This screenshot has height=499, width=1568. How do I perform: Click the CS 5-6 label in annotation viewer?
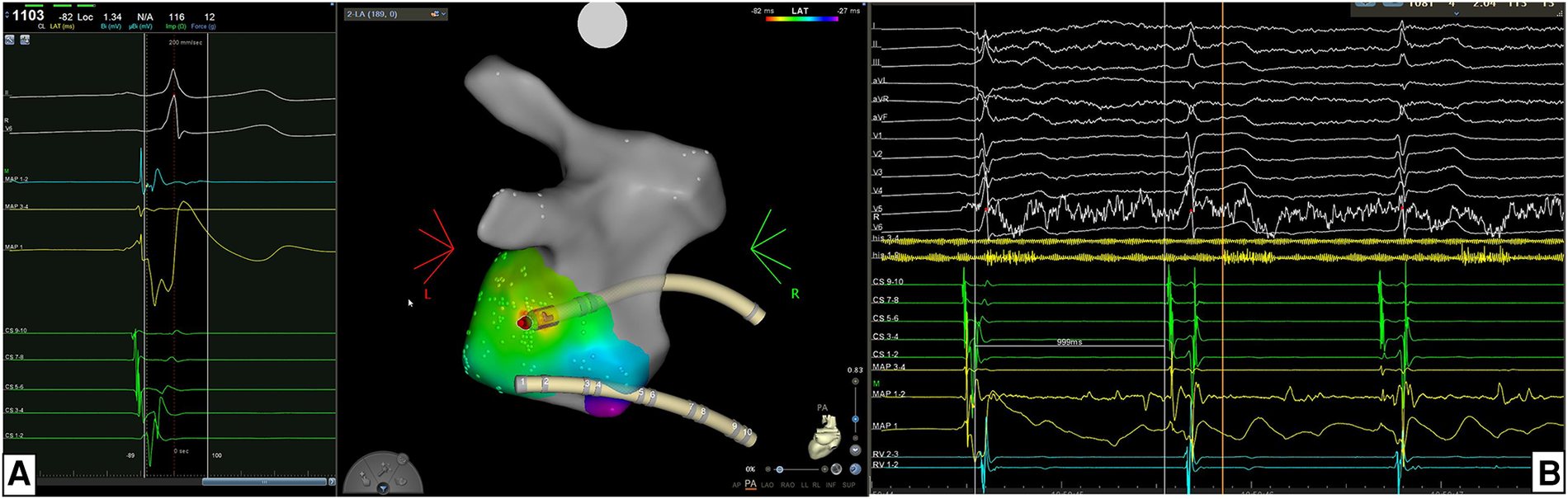click(x=14, y=387)
